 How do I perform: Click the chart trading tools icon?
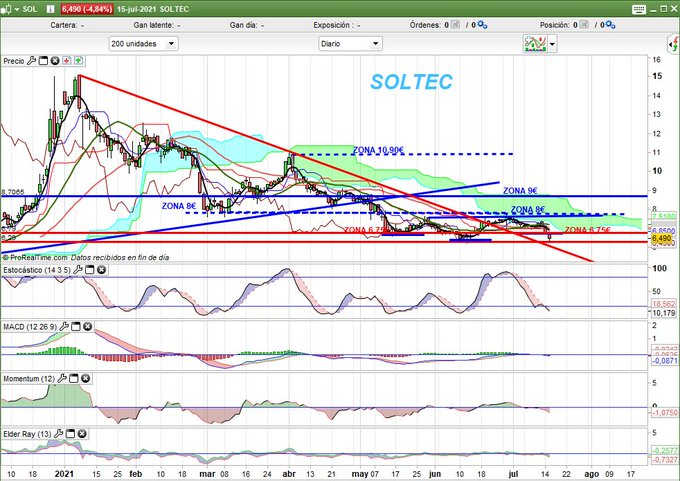click(535, 44)
